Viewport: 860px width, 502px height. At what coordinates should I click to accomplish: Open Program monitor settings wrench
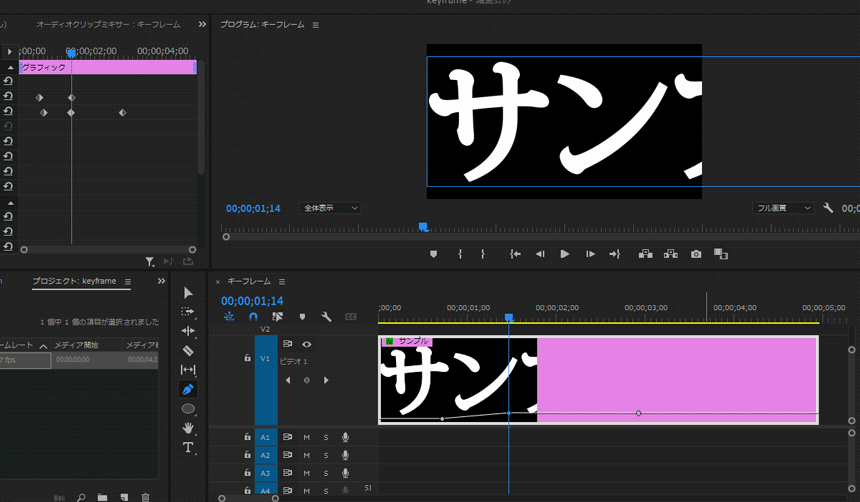pyautogui.click(x=828, y=208)
